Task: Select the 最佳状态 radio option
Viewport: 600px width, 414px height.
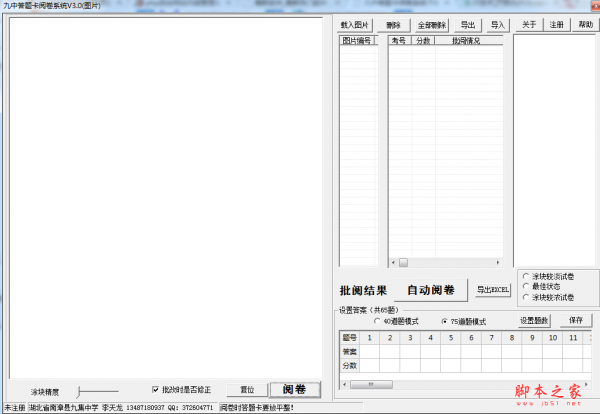Action: click(x=526, y=286)
